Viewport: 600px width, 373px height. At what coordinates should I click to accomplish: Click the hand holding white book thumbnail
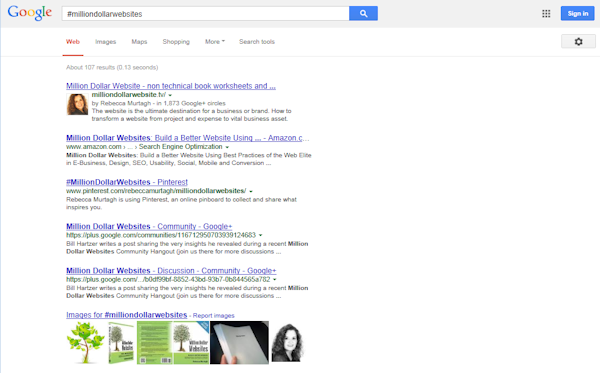(x=240, y=342)
